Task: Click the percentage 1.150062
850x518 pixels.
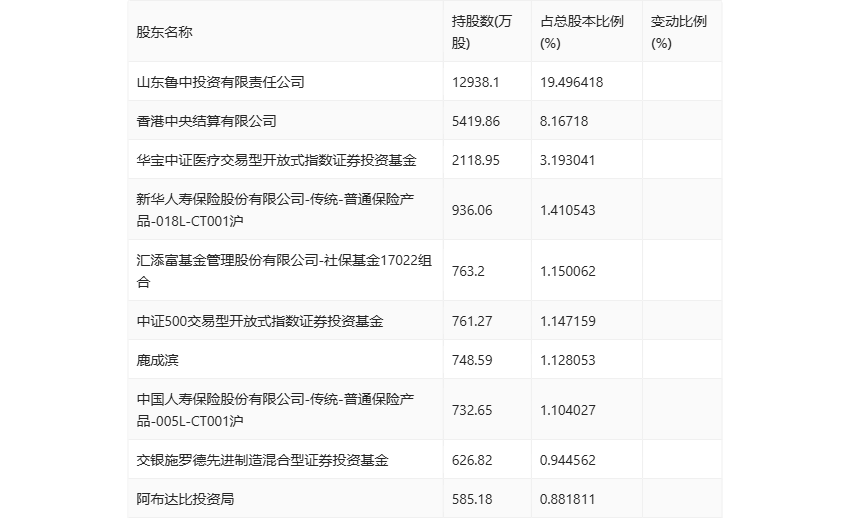Action: point(568,271)
